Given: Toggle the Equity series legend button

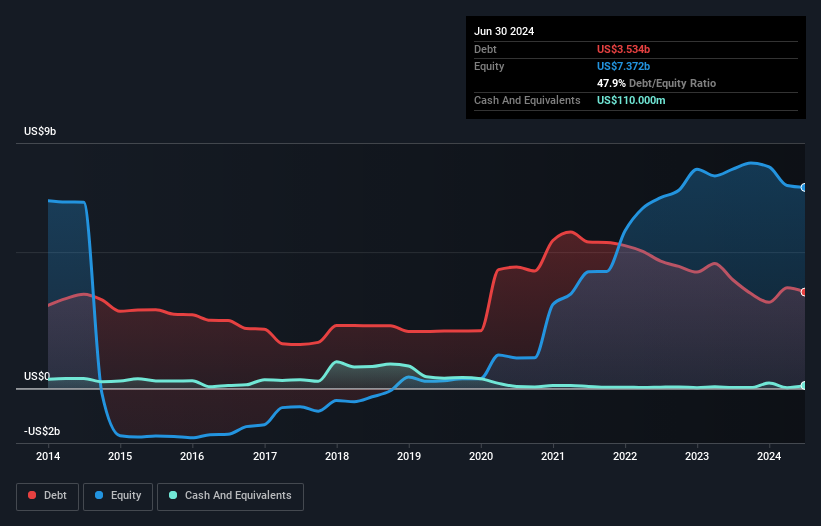Looking at the screenshot, I should coord(118,496).
